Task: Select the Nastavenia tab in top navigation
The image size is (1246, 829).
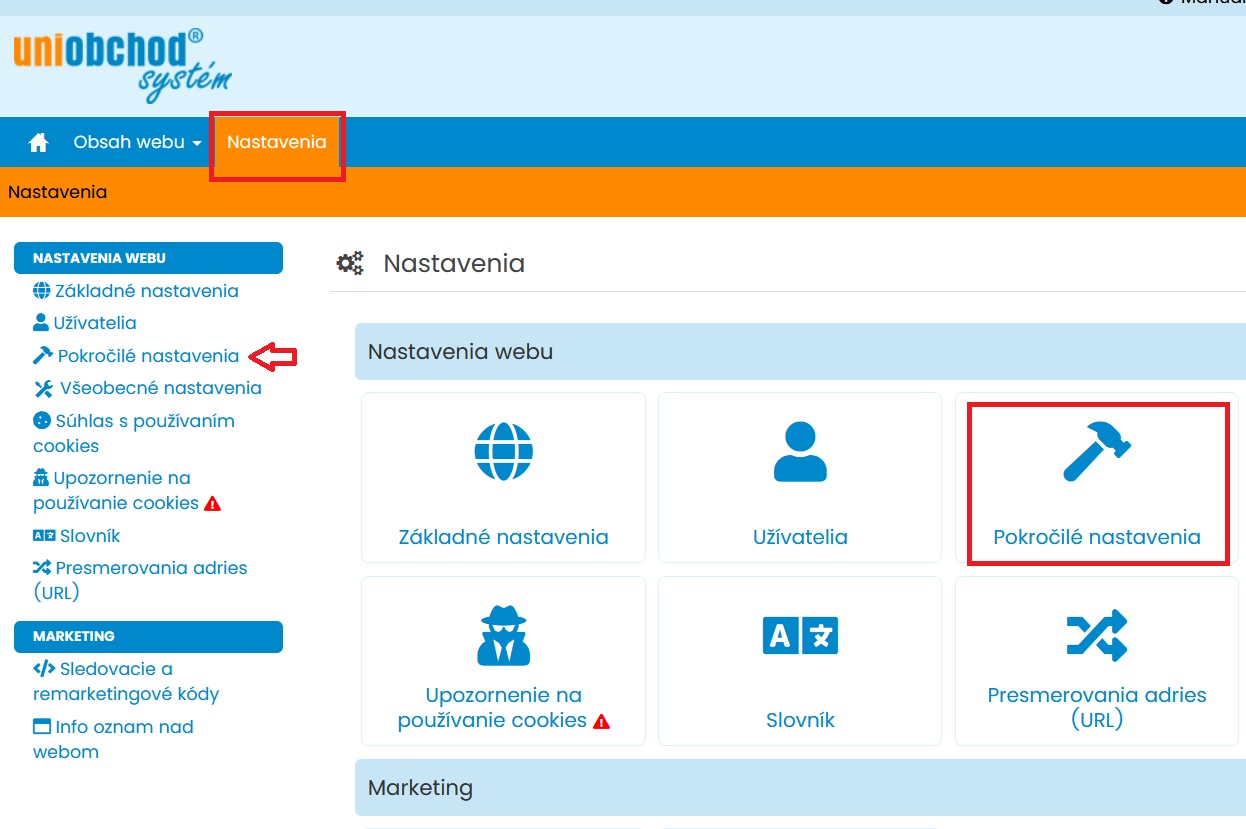Action: [276, 143]
